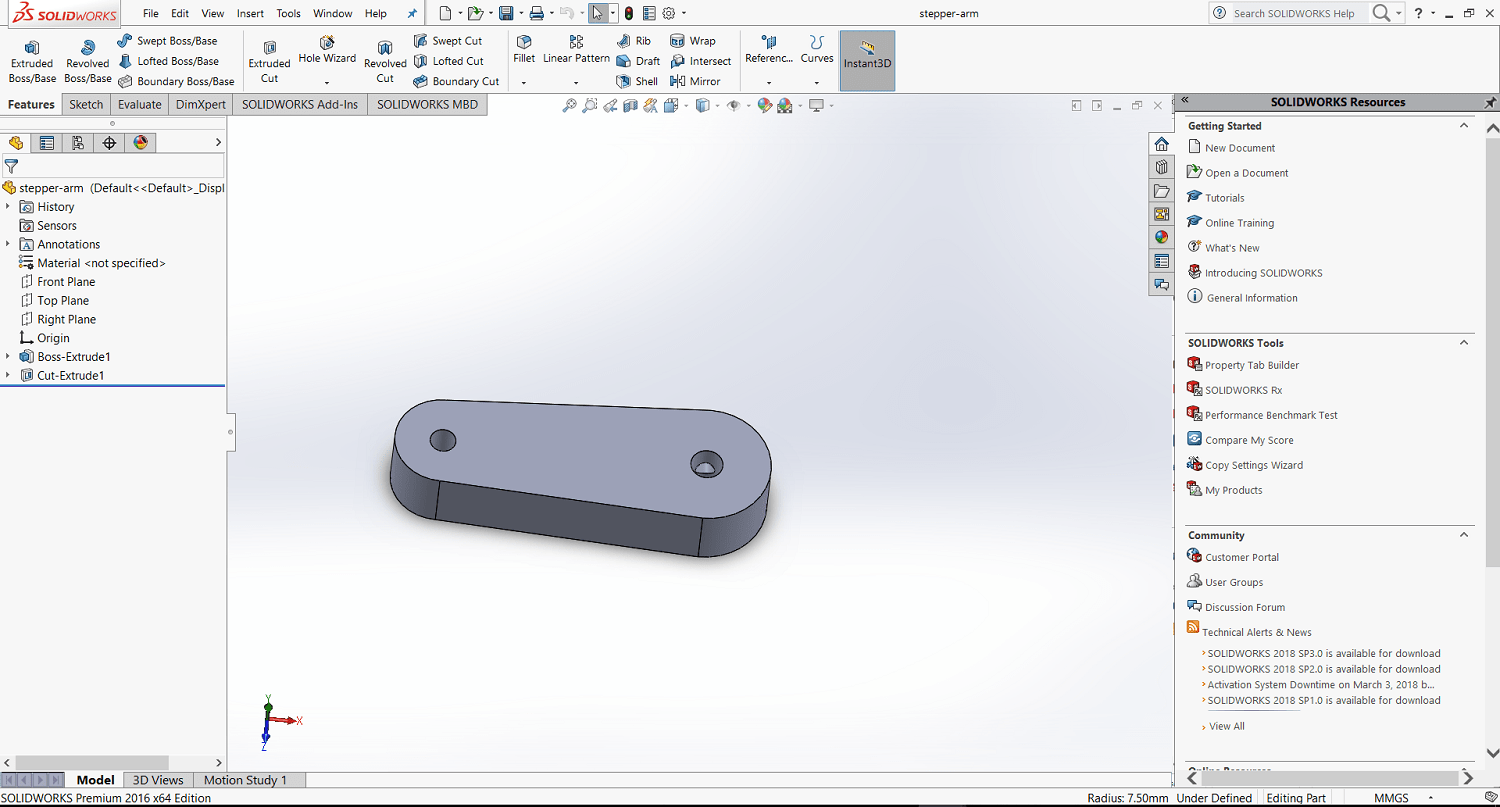The width and height of the screenshot is (1500, 807).
Task: Expand the Annotations folder
Action: pos(8,244)
